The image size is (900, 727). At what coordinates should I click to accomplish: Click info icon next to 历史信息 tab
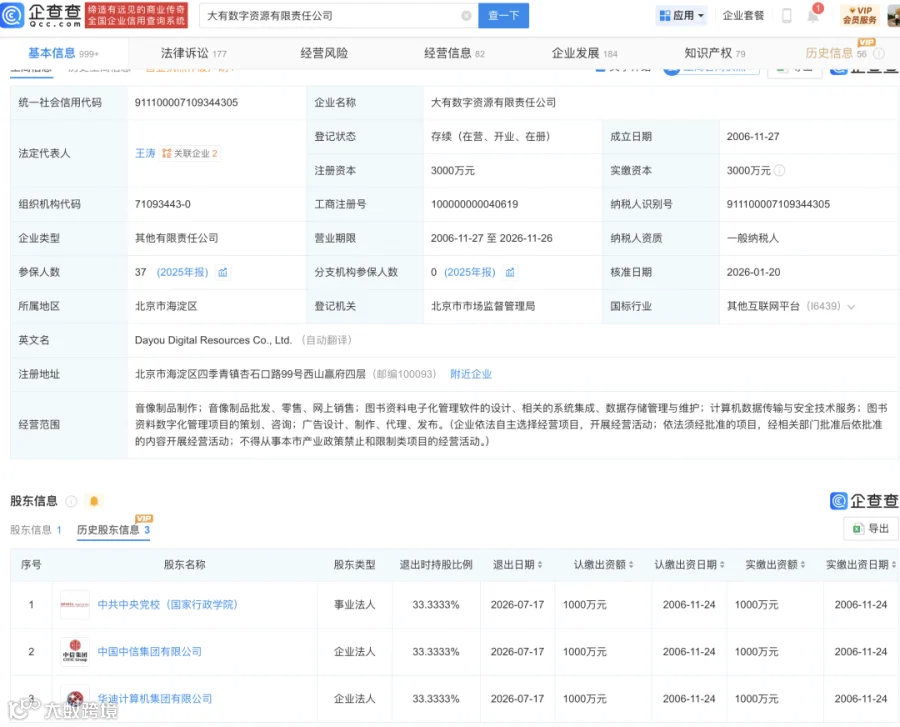point(879,53)
